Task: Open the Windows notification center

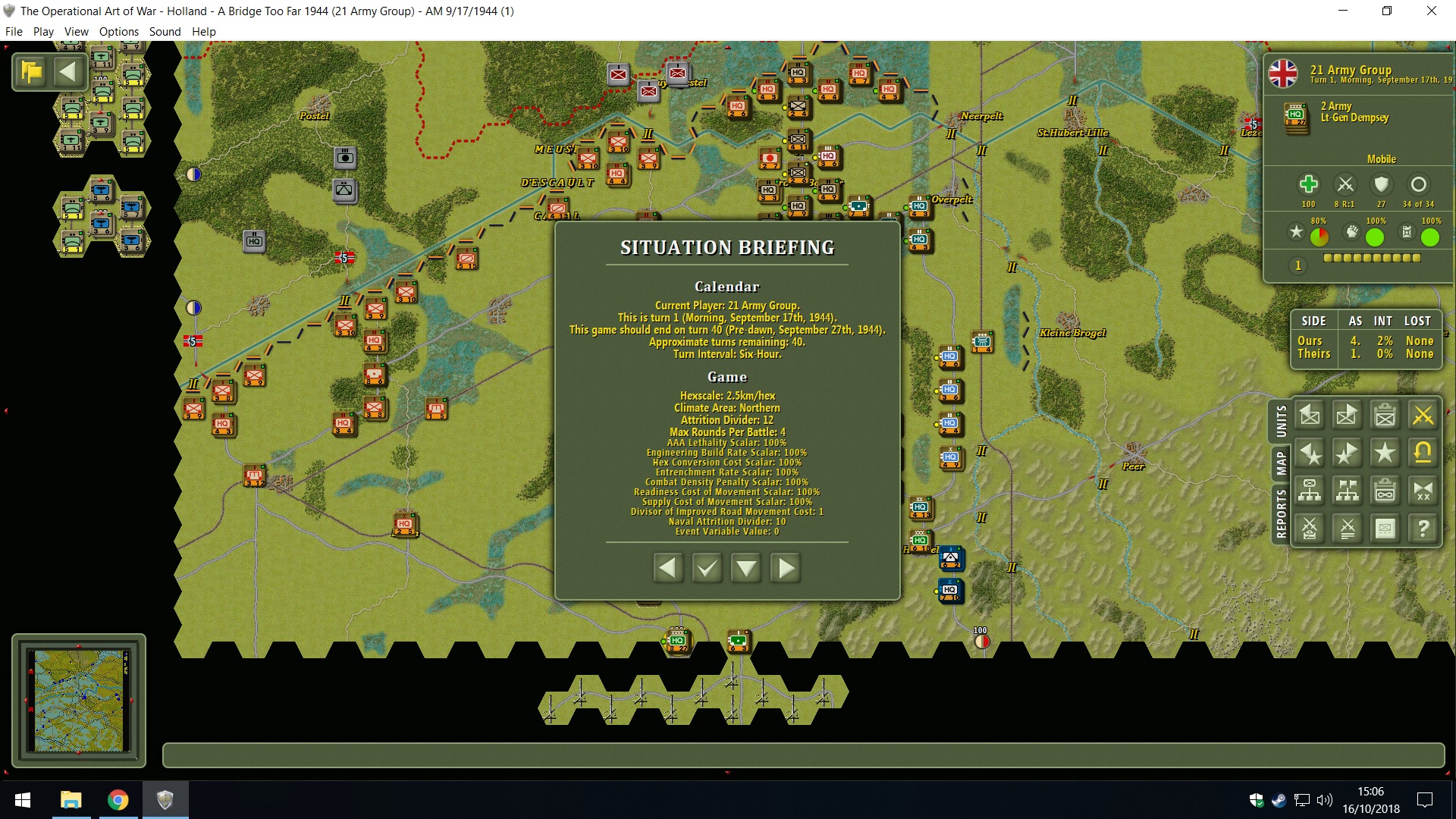Action: pyautogui.click(x=1425, y=800)
